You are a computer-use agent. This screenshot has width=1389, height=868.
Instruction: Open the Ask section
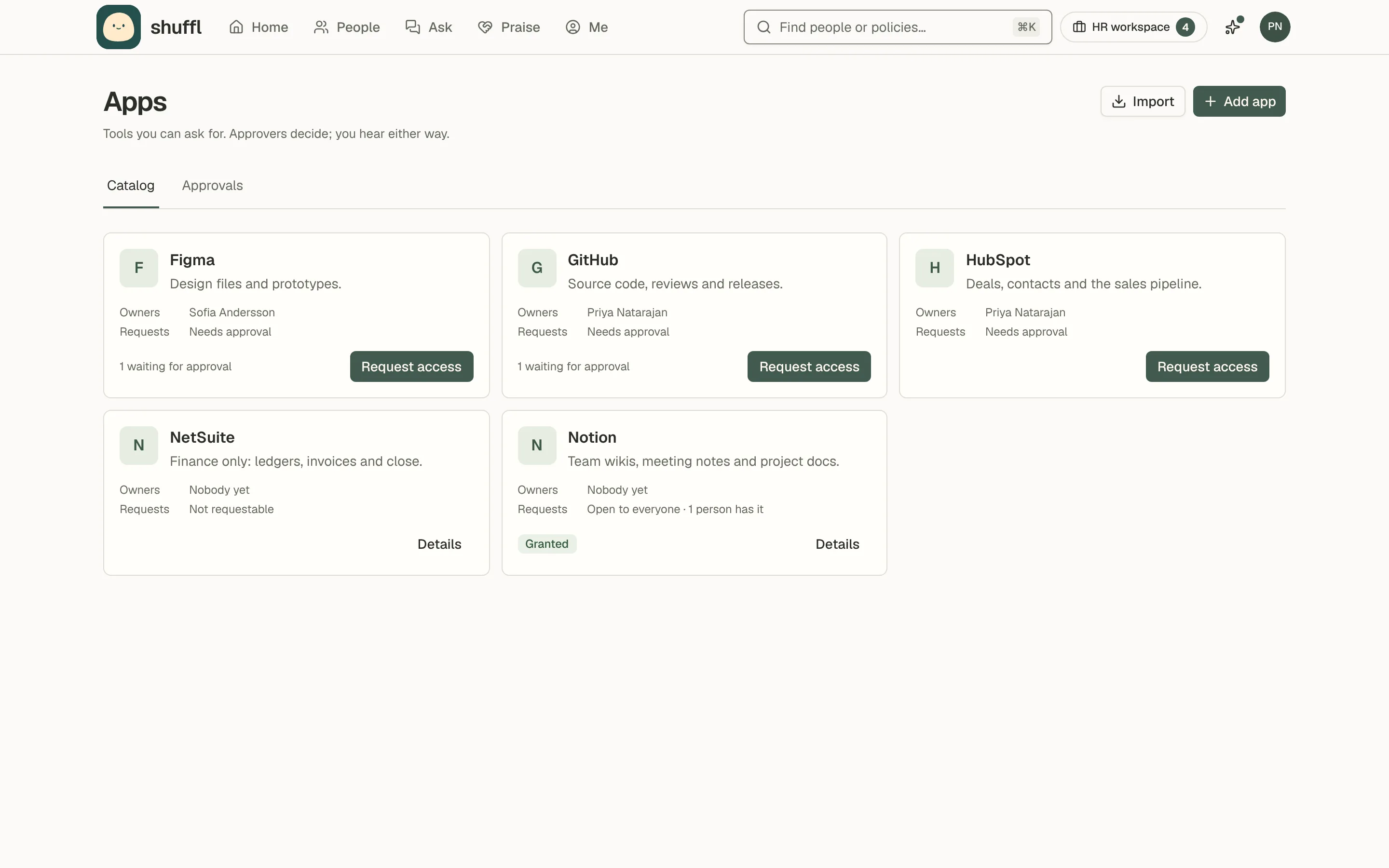(429, 27)
